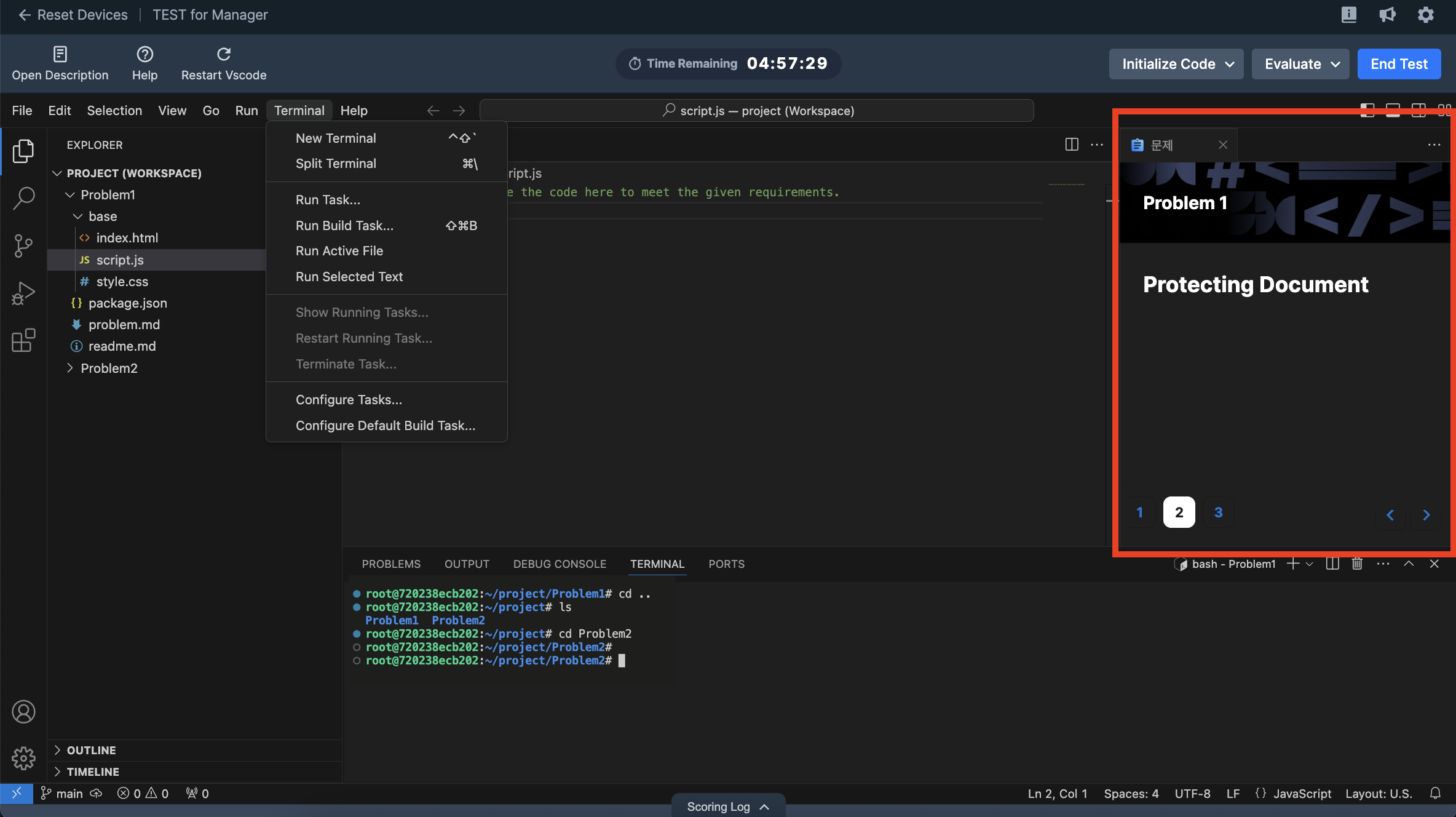1456x817 pixels.
Task: Click the Restart Vscode icon
Action: [x=224, y=54]
